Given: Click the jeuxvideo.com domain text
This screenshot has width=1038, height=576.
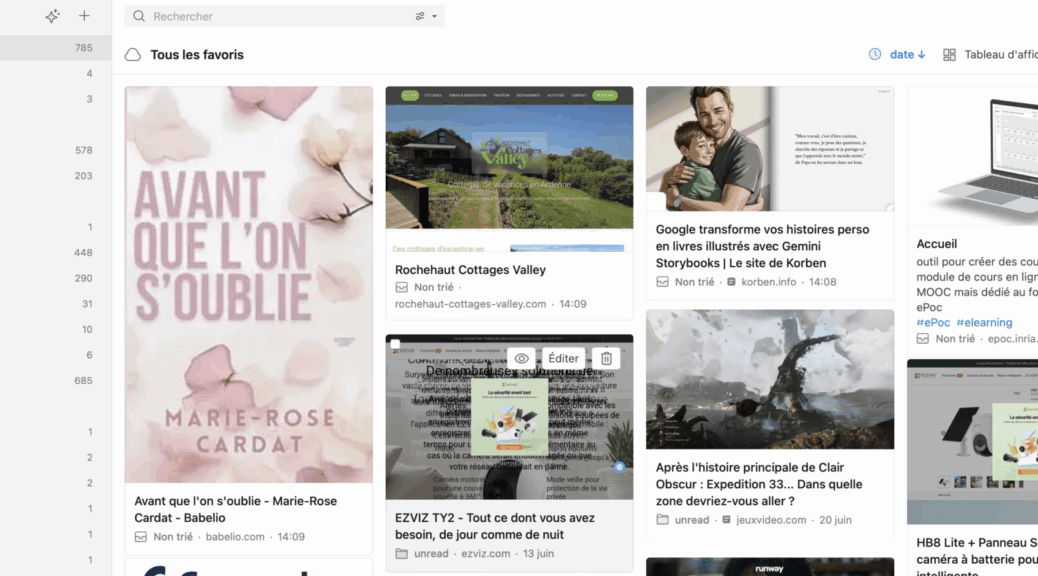Looking at the screenshot, I should pyautogui.click(x=771, y=520).
